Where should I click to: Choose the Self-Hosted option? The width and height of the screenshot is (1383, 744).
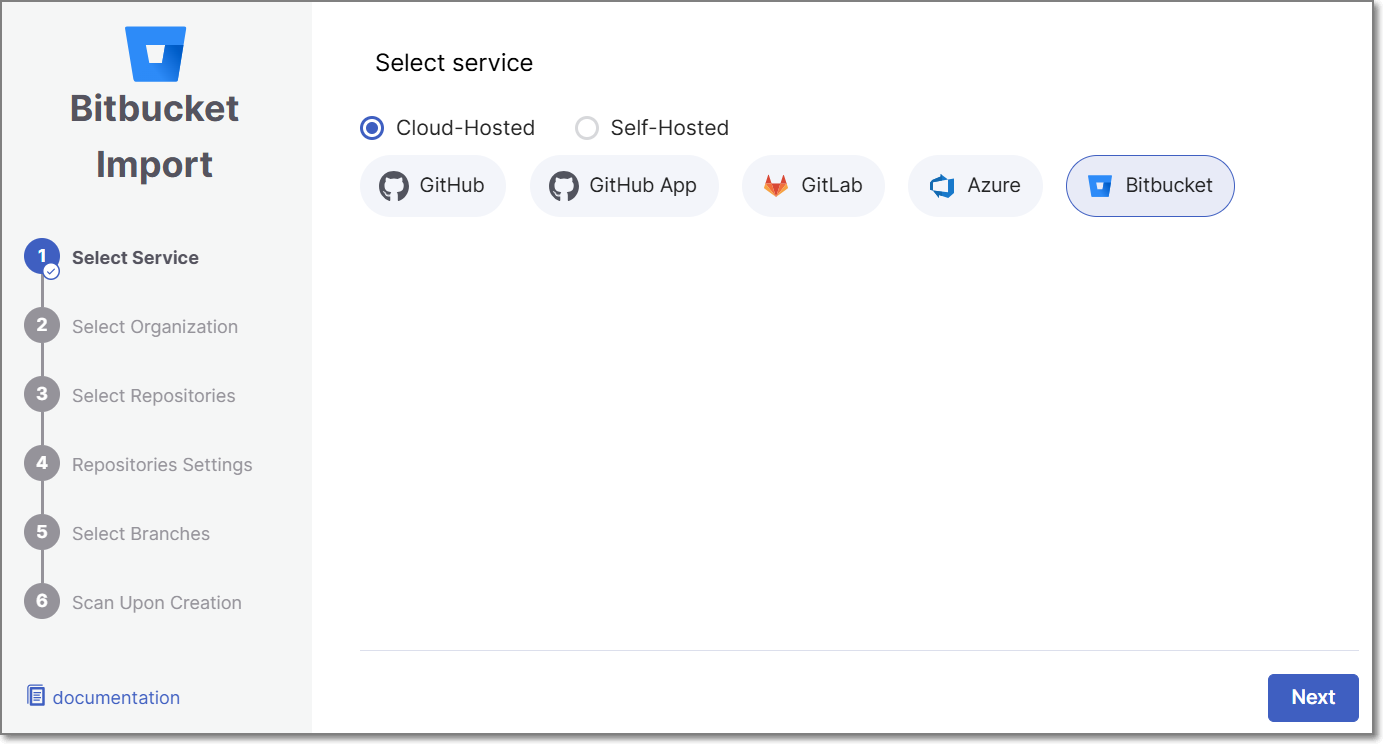(586, 127)
